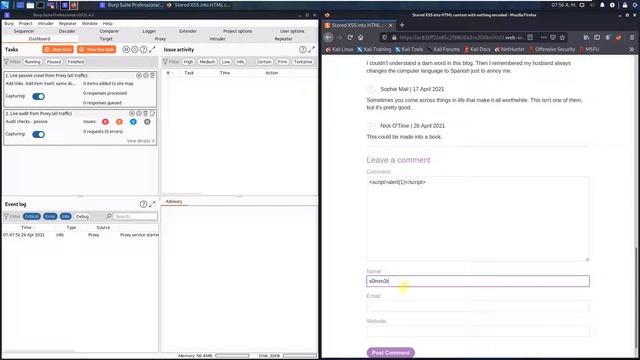Open the page actions three-dot menu

(543, 37)
